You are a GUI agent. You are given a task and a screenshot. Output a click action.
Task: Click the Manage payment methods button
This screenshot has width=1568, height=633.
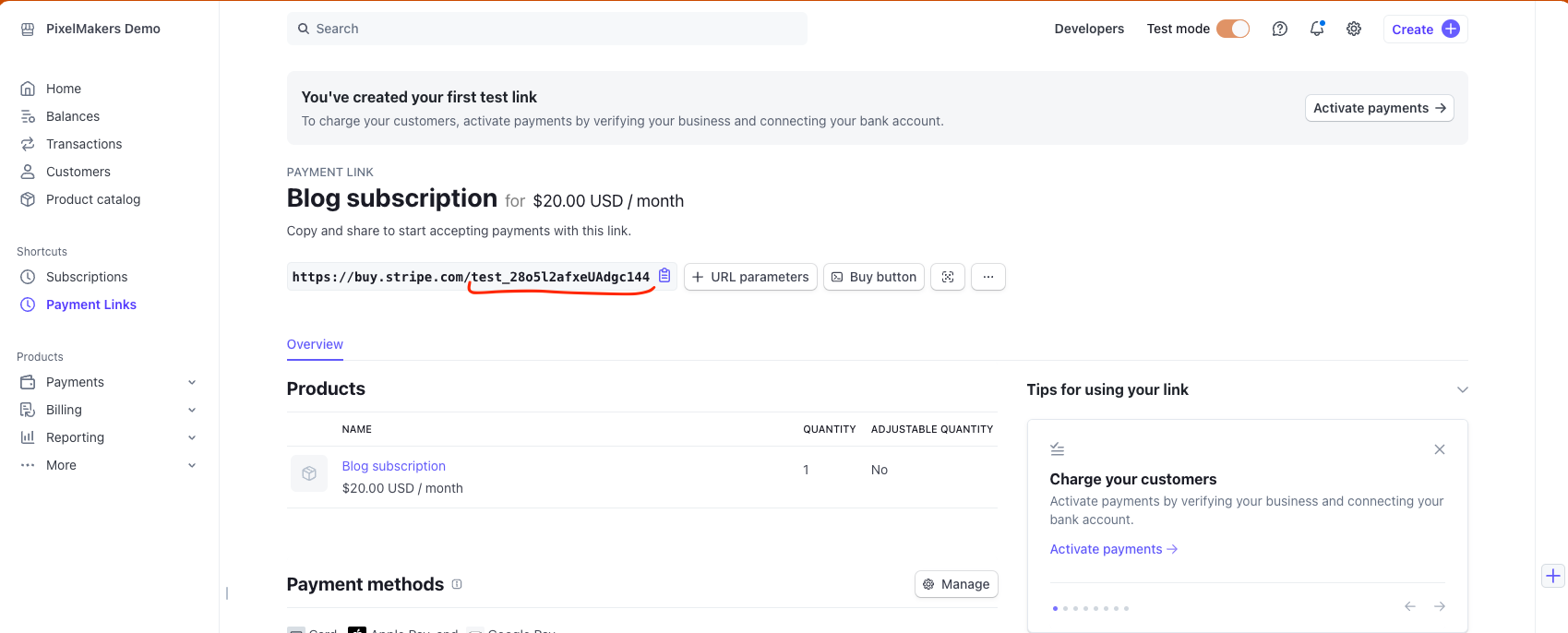click(x=956, y=584)
